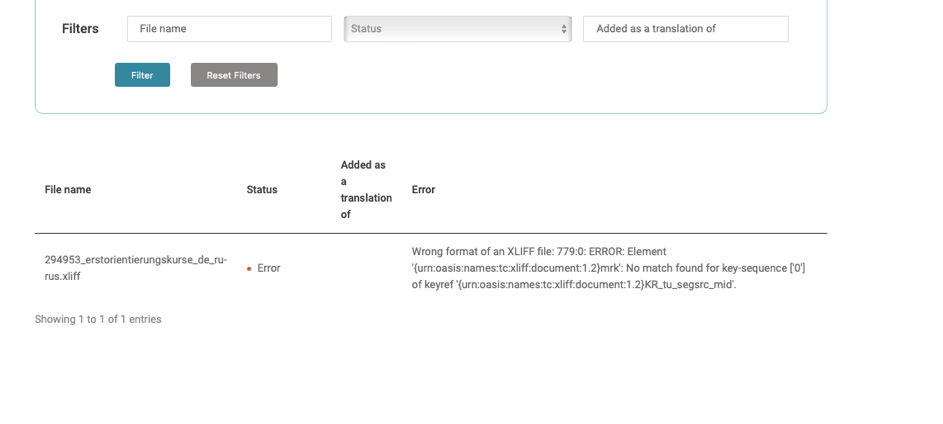Sort by Status column header

[262, 189]
